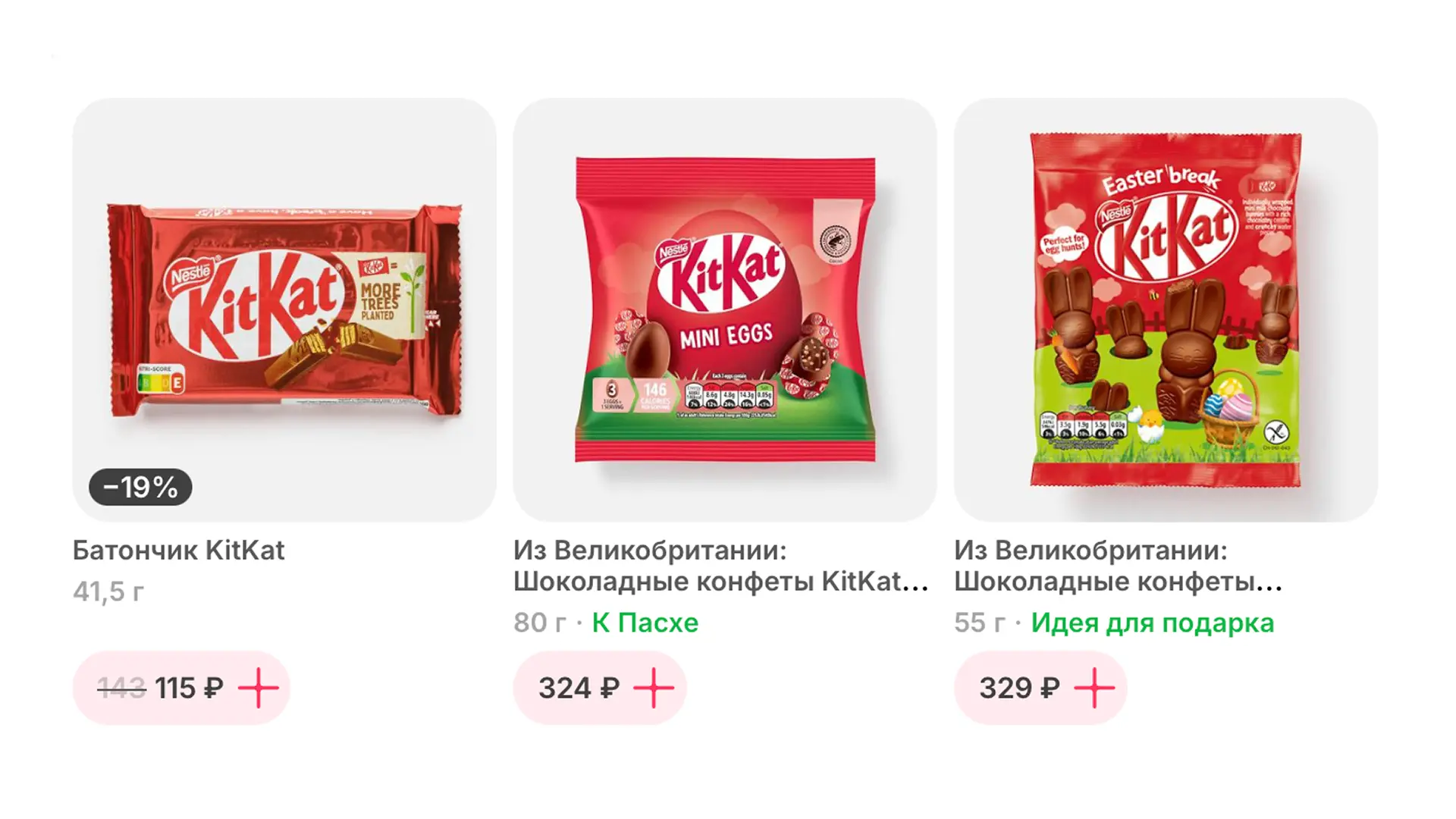The width and height of the screenshot is (1456, 819).
Task: Click the 80 г weight text
Action: [x=539, y=623]
